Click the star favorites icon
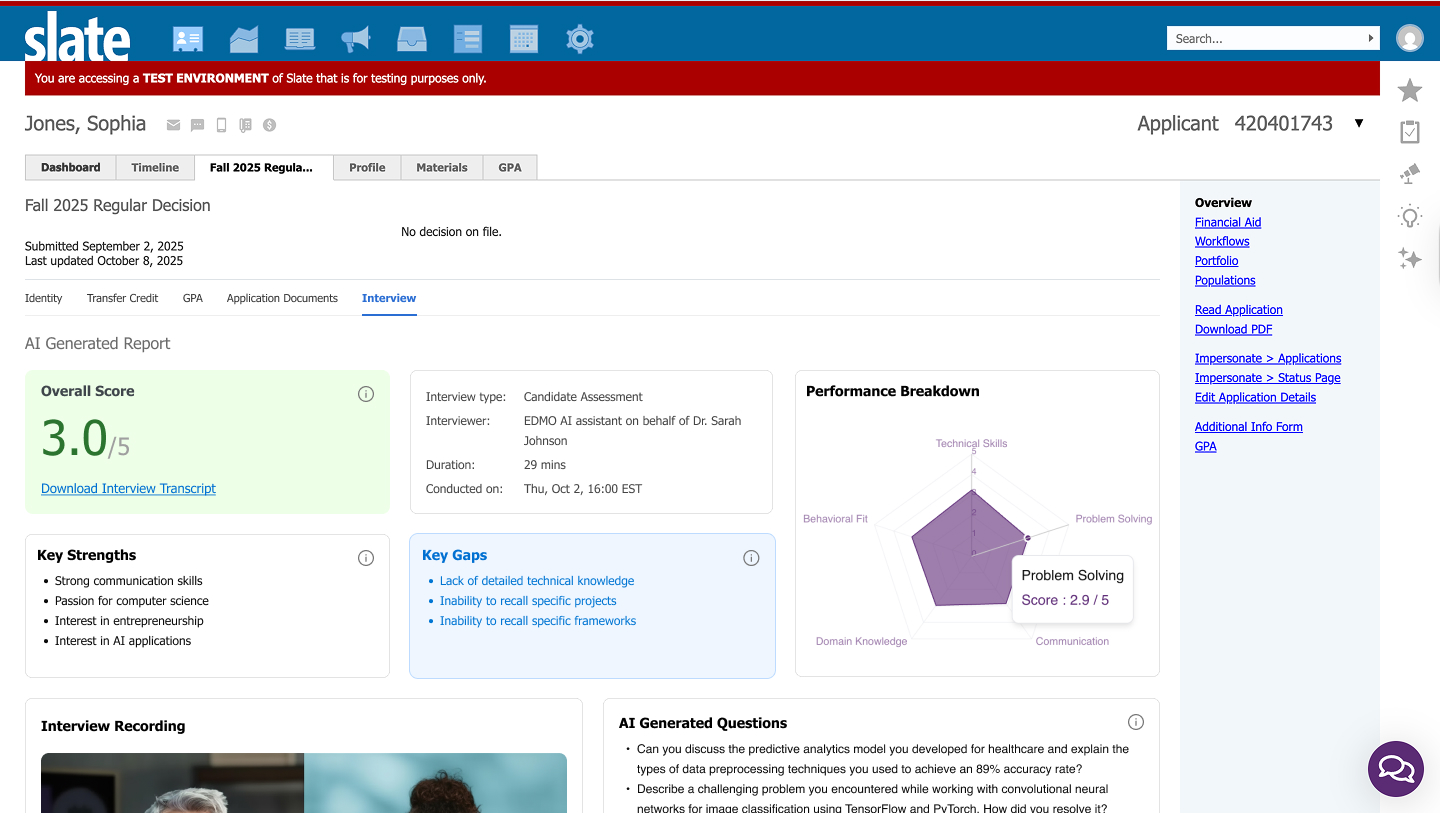Viewport: 1440px width, 833px height. pos(1410,90)
